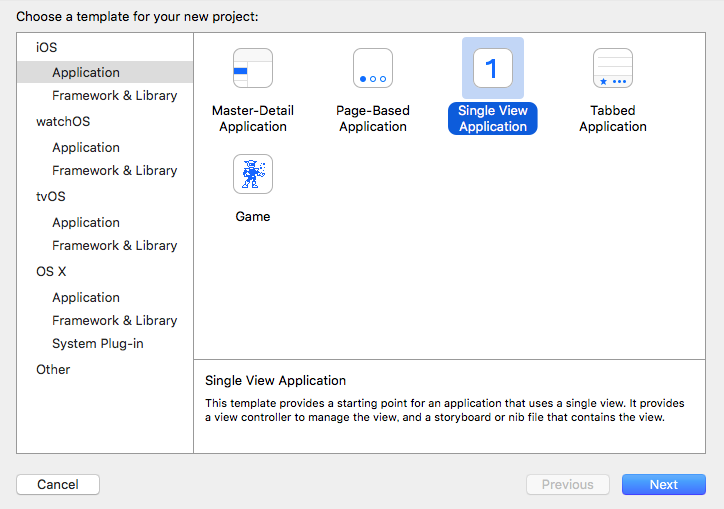Select the Other category
724x509 pixels.
pyautogui.click(x=53, y=370)
